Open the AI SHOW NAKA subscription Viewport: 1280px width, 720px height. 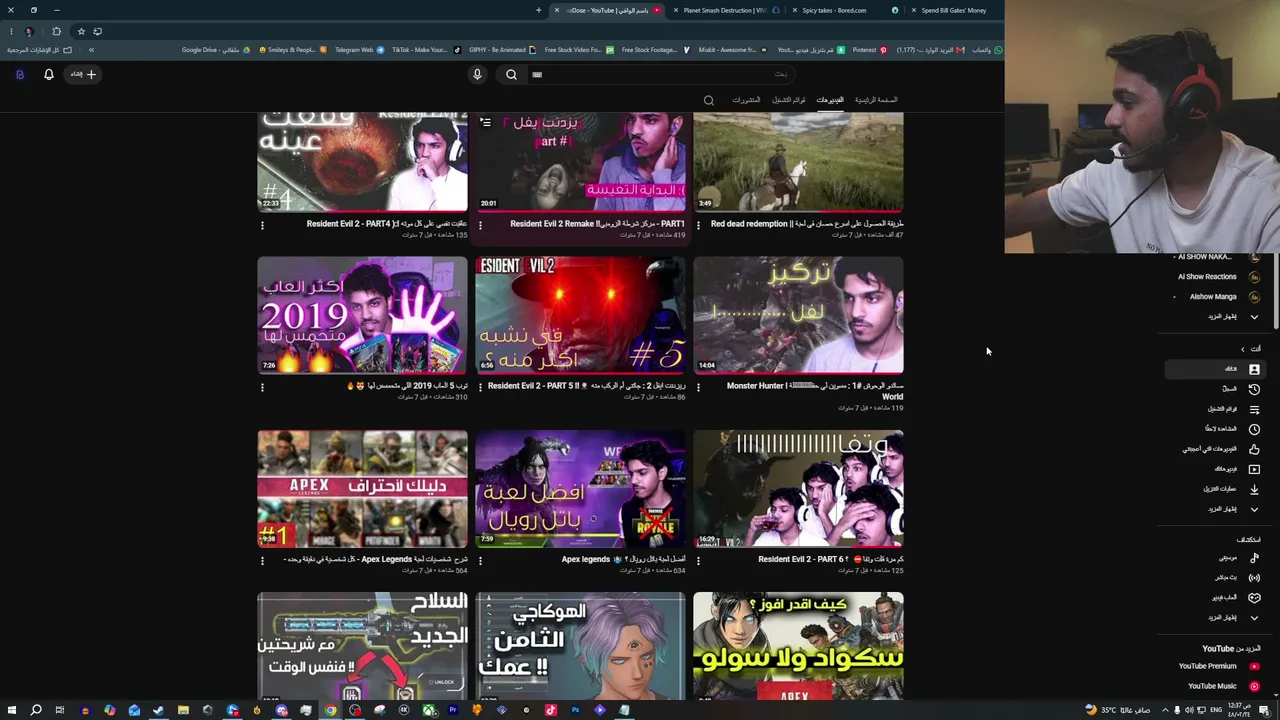point(1216,258)
